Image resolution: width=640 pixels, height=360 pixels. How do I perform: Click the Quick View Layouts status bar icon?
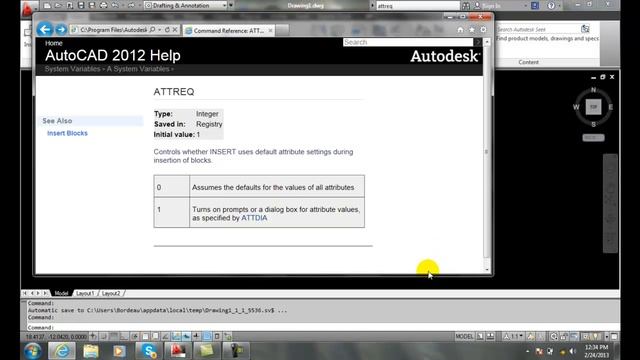point(480,336)
